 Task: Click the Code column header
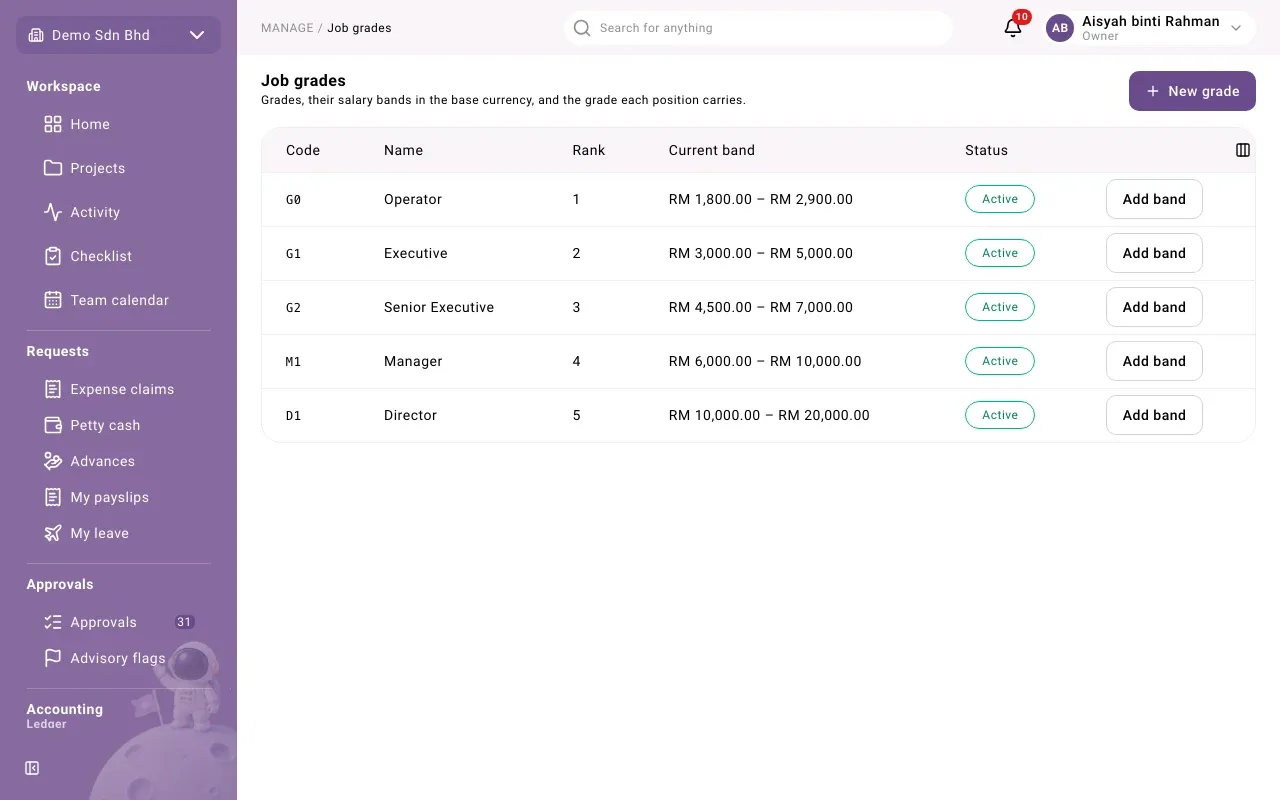303,150
